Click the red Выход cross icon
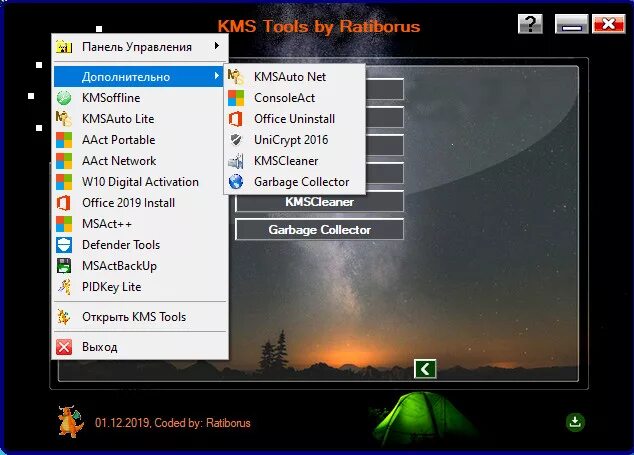The image size is (634, 455). (x=64, y=347)
